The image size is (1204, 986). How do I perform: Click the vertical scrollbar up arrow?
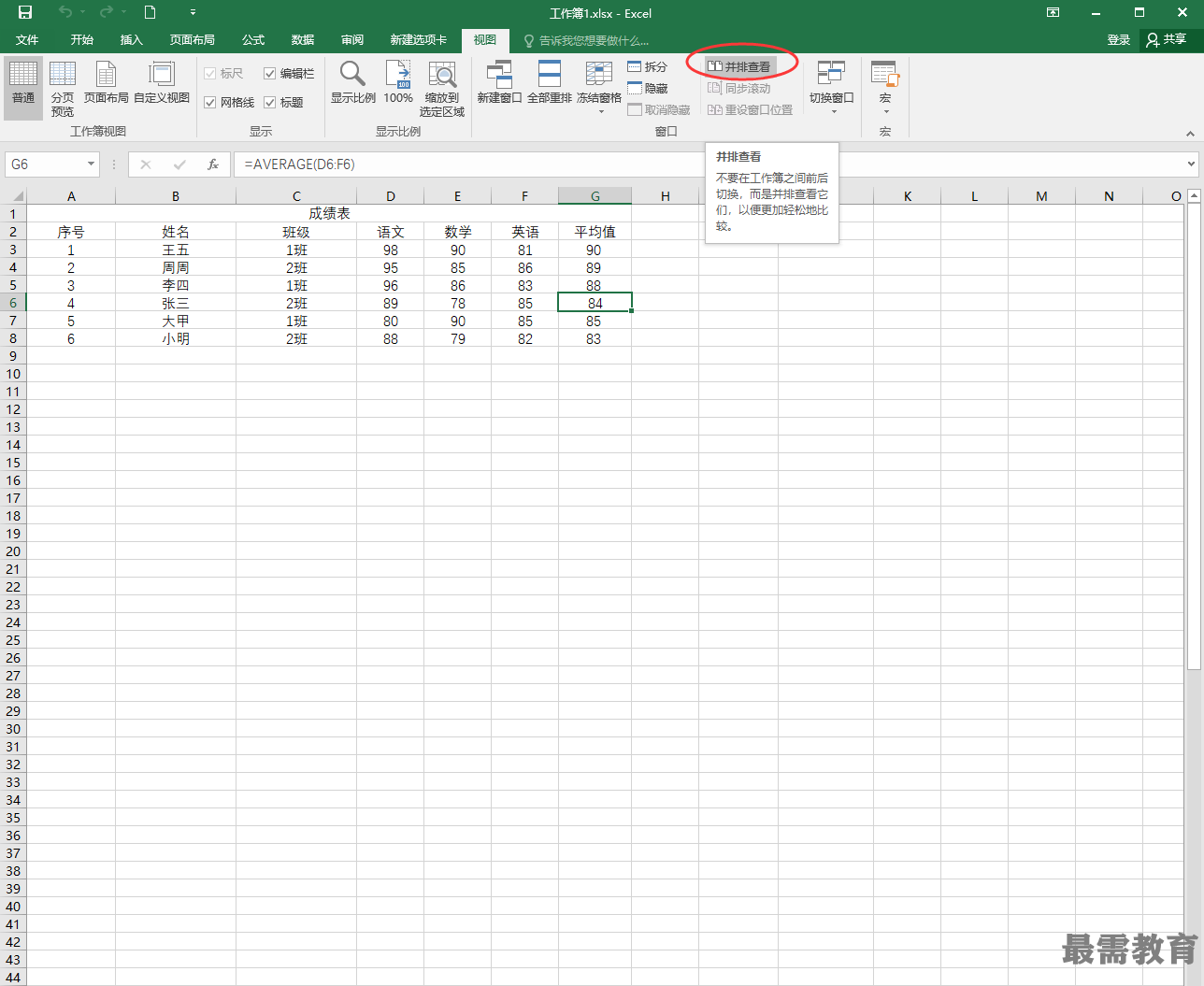(x=1194, y=195)
